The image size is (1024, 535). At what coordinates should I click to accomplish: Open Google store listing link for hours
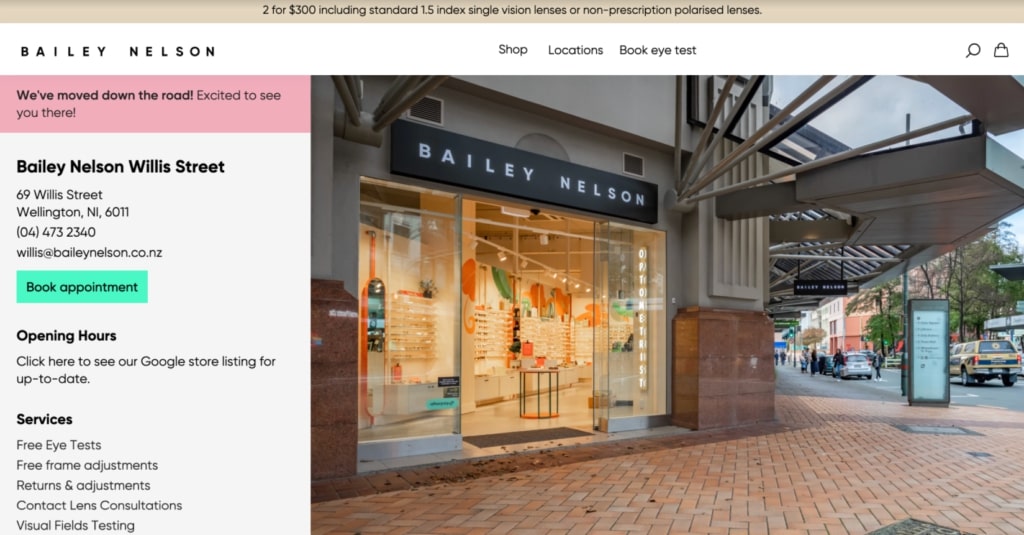click(146, 370)
